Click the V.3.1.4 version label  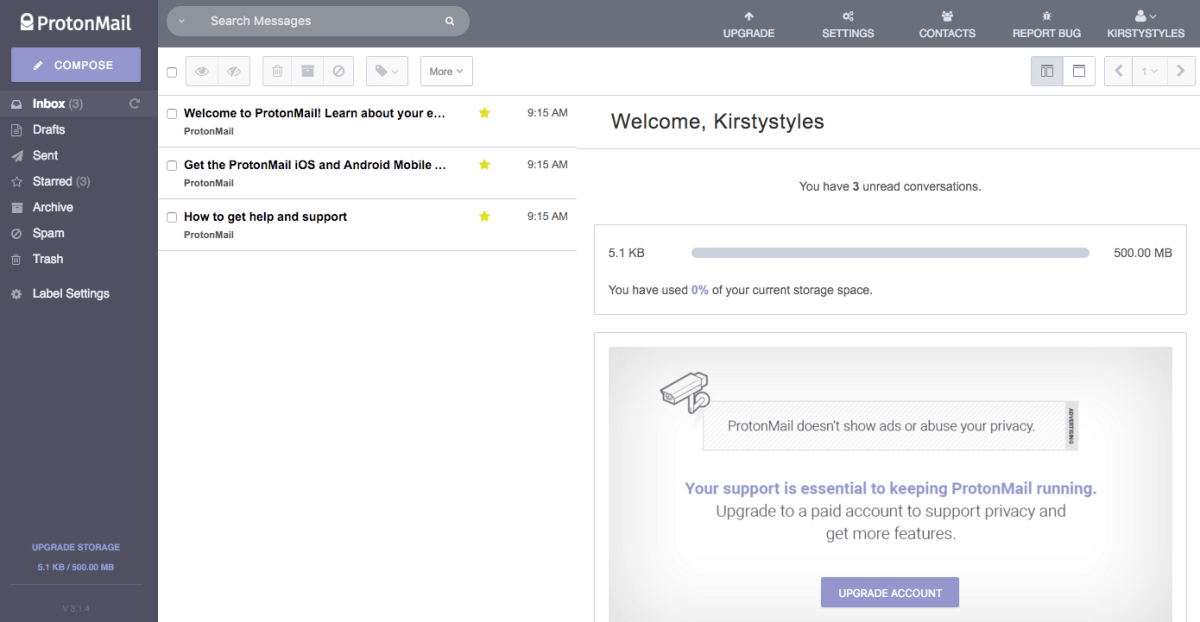(x=76, y=608)
